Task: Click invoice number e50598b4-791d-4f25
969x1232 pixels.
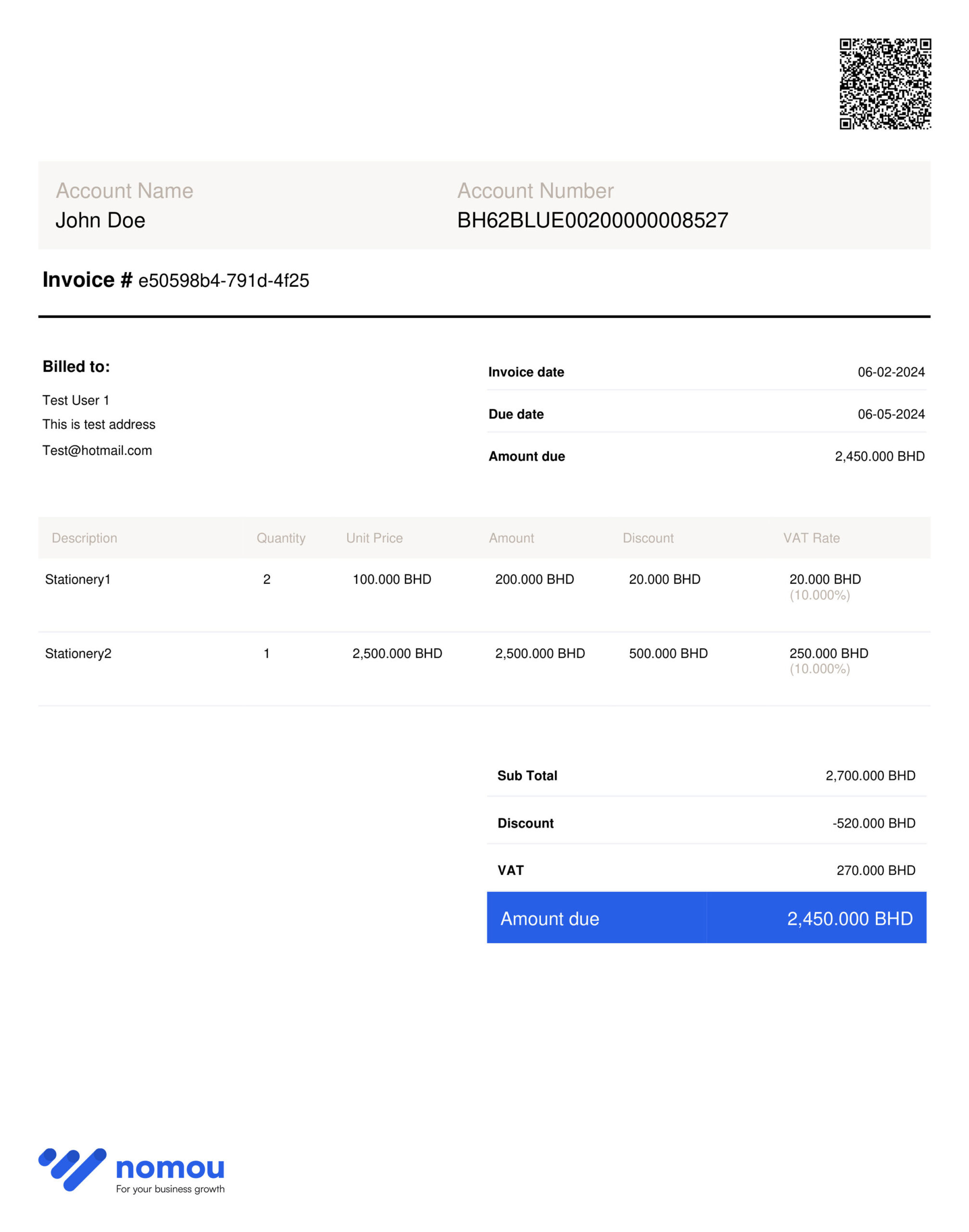Action: click(224, 281)
